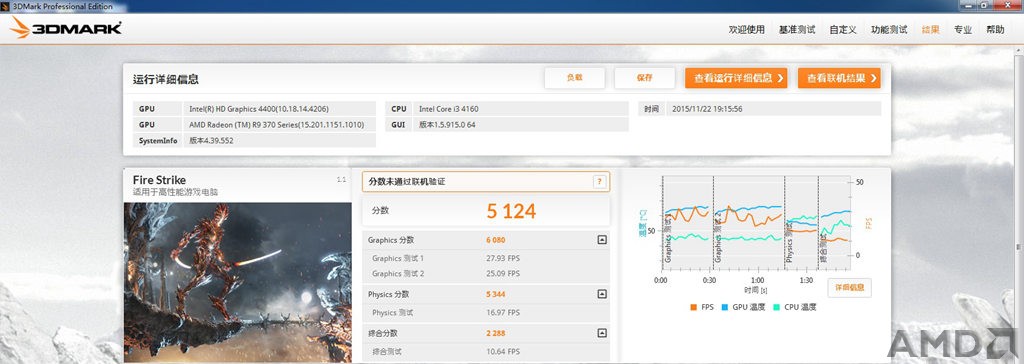Click the 3DMark logo in the header
The height and width of the screenshot is (364, 1024).
66,28
